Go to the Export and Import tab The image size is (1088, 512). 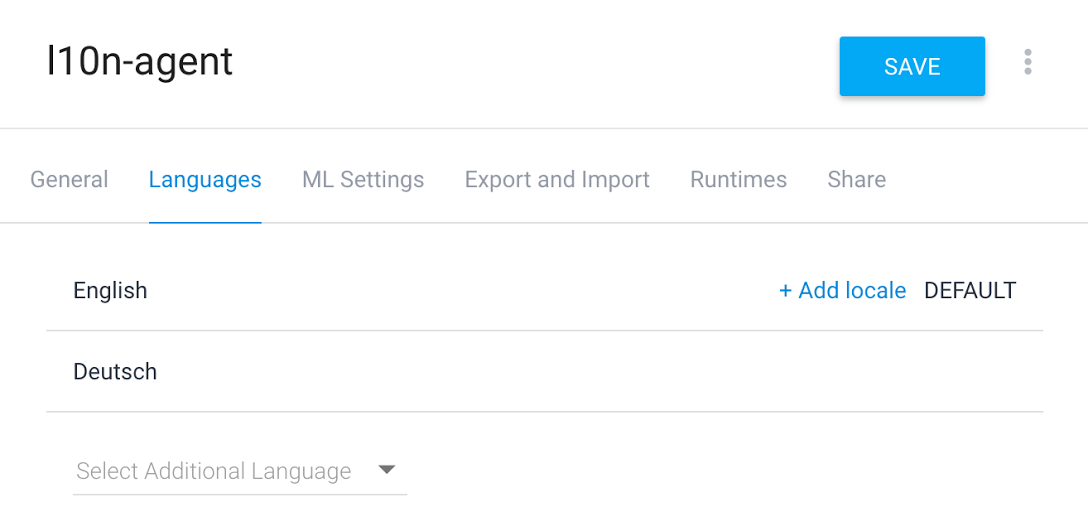coord(557,180)
